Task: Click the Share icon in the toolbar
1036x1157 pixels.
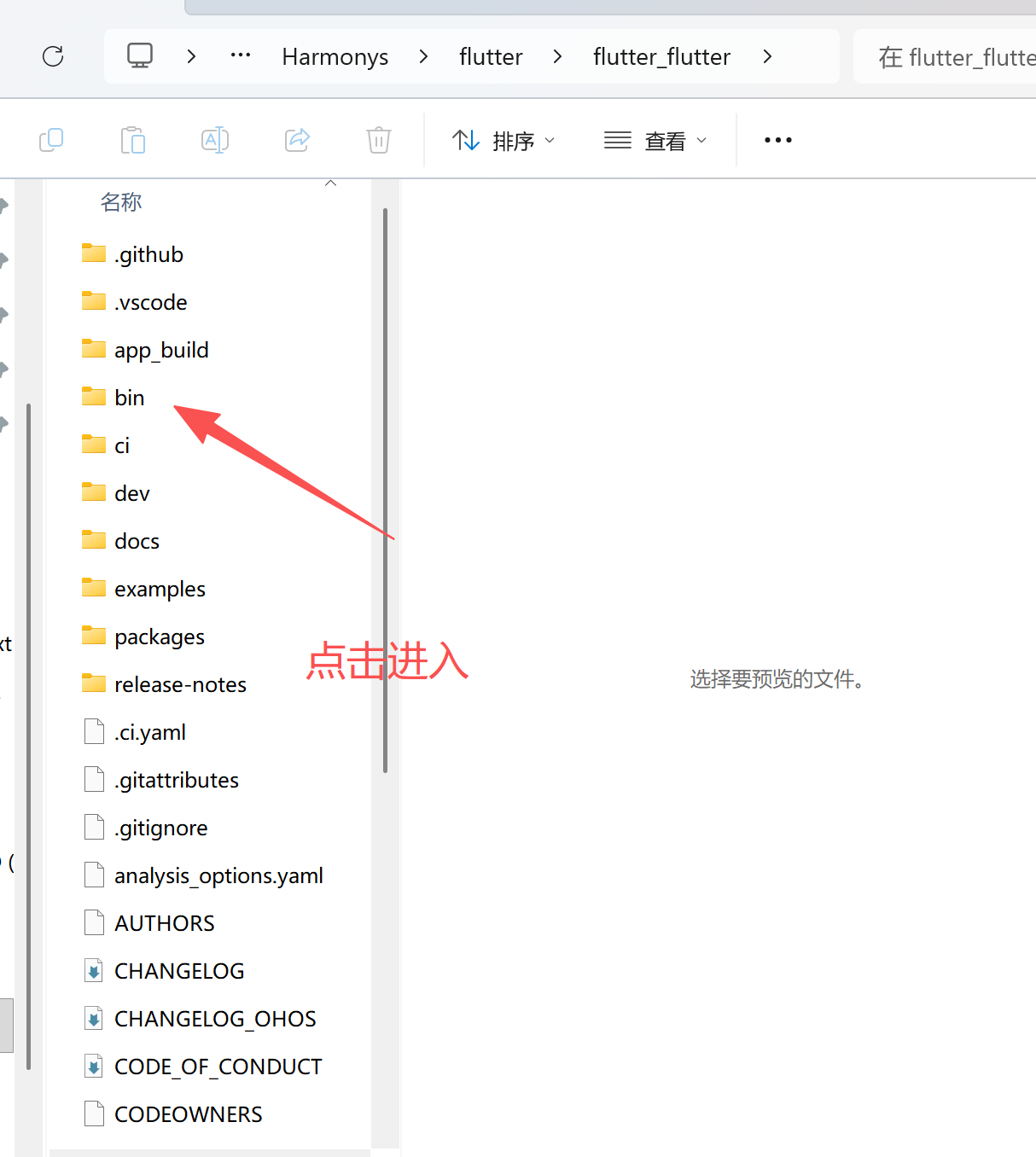Action: (x=296, y=139)
